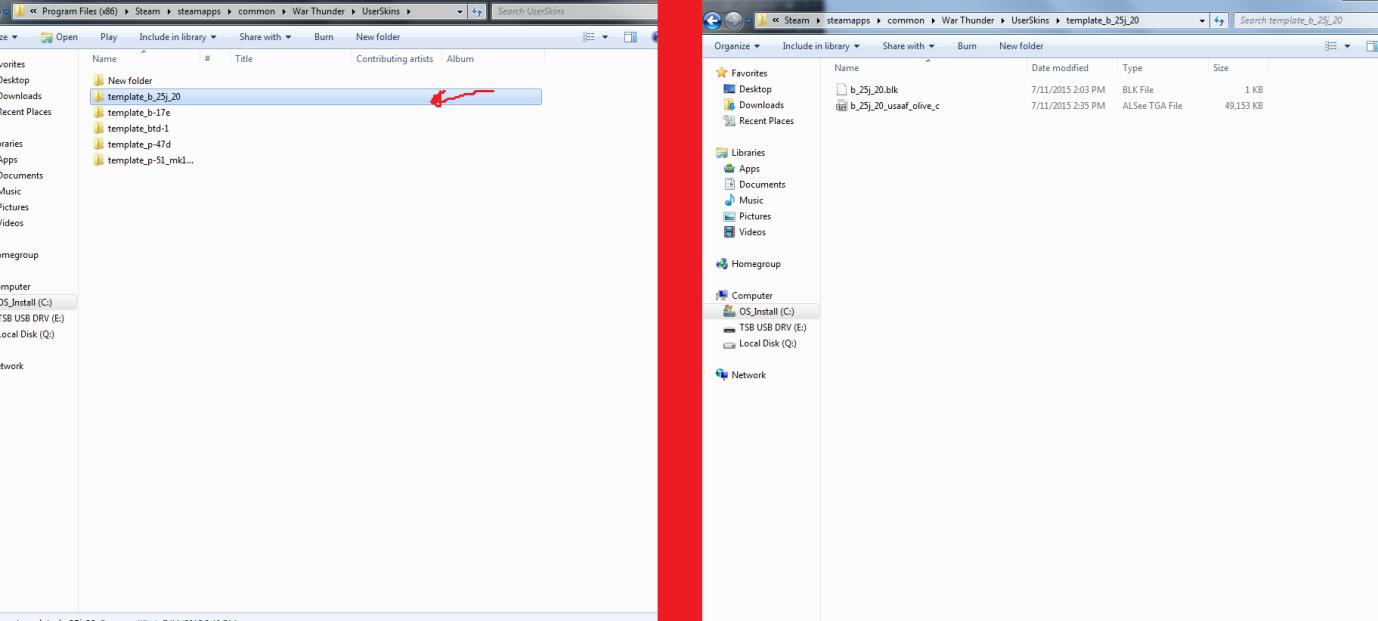Click the template_p-47d folder icon
1378x621 pixels.
[x=98, y=145]
